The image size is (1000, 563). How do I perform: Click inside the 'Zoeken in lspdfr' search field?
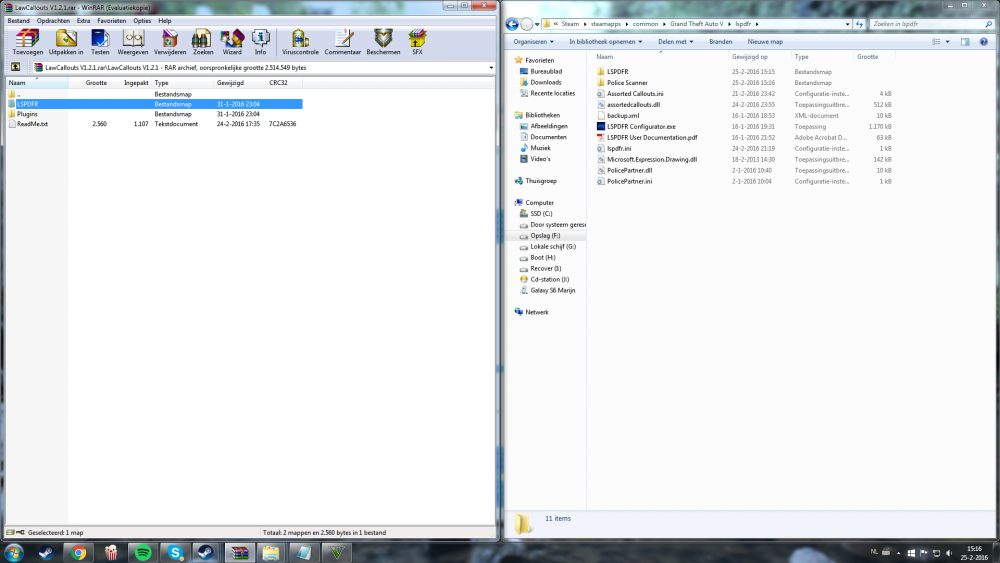931,24
